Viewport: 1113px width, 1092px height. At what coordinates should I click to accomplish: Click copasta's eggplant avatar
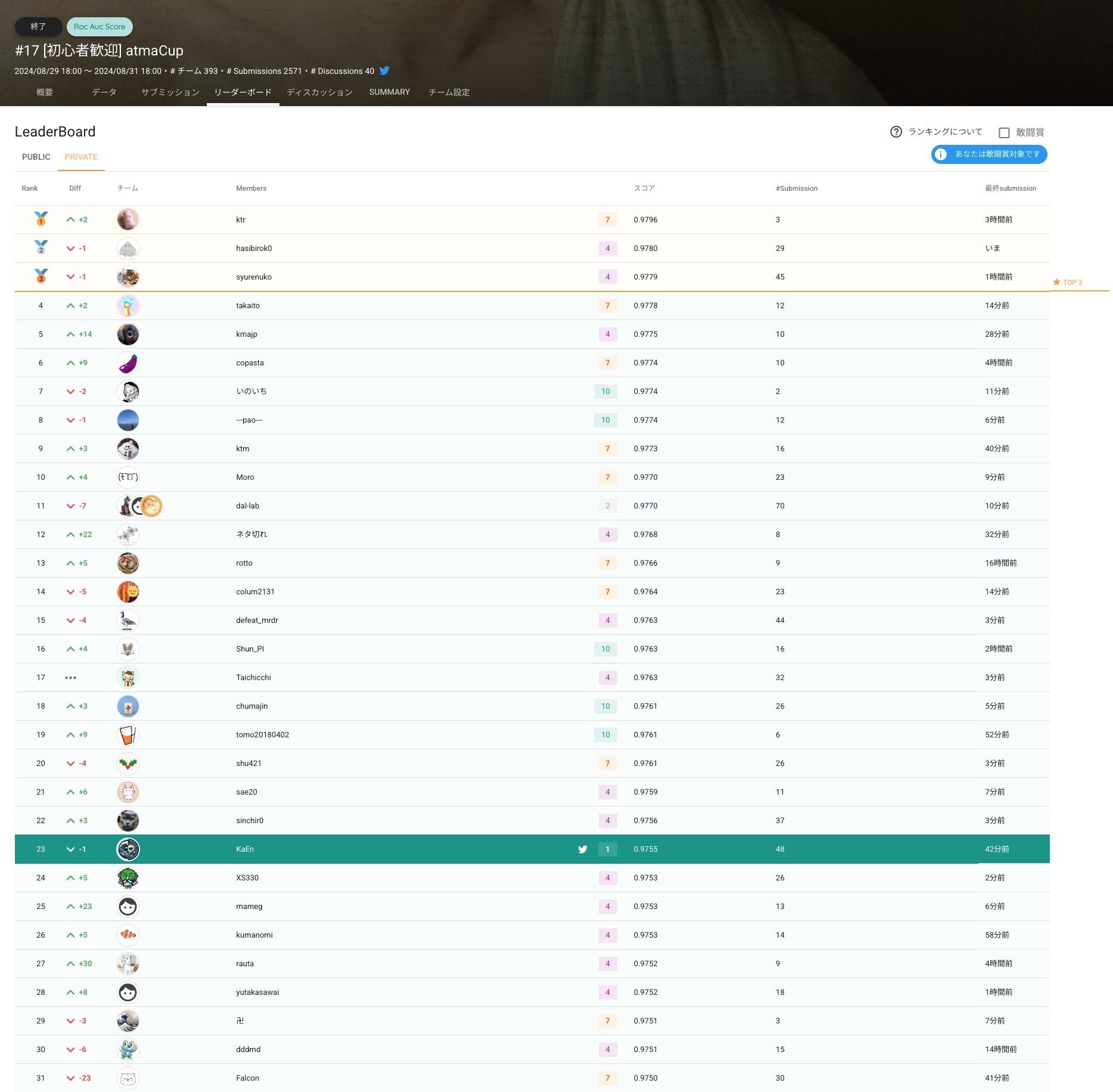click(128, 363)
